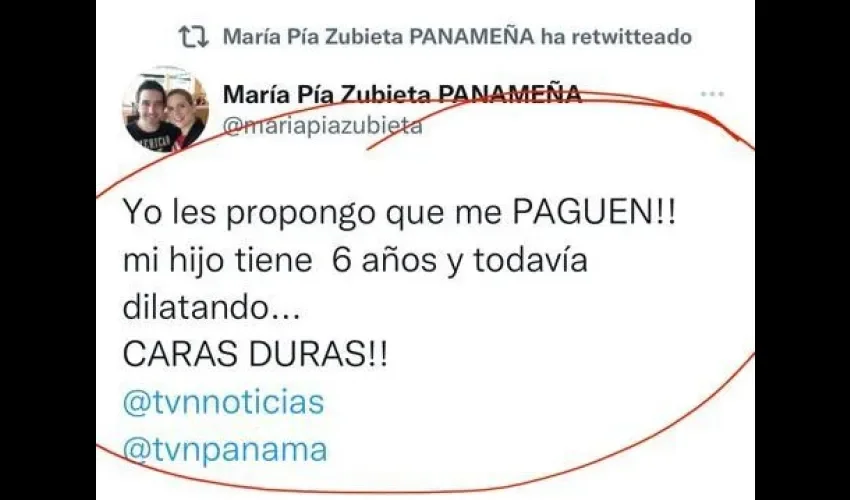Open the @mariapiazubieta handle
The height and width of the screenshot is (500, 850).
[x=323, y=126]
